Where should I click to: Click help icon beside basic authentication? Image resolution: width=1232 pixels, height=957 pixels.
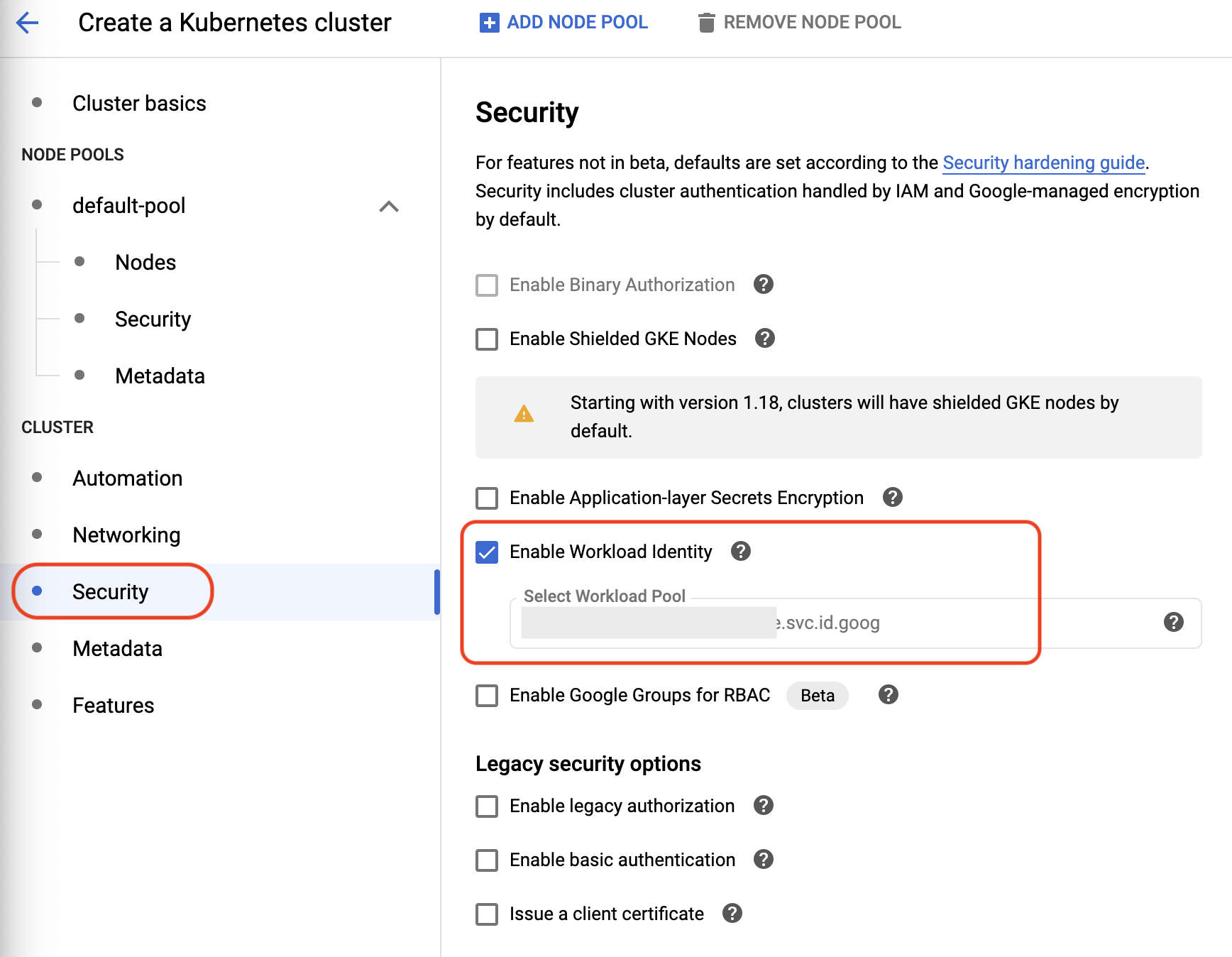(763, 860)
